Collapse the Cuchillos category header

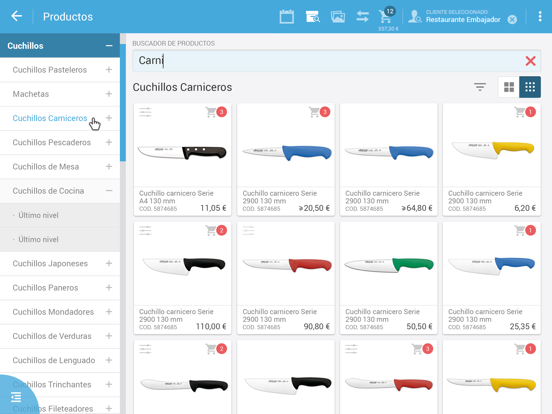point(109,46)
